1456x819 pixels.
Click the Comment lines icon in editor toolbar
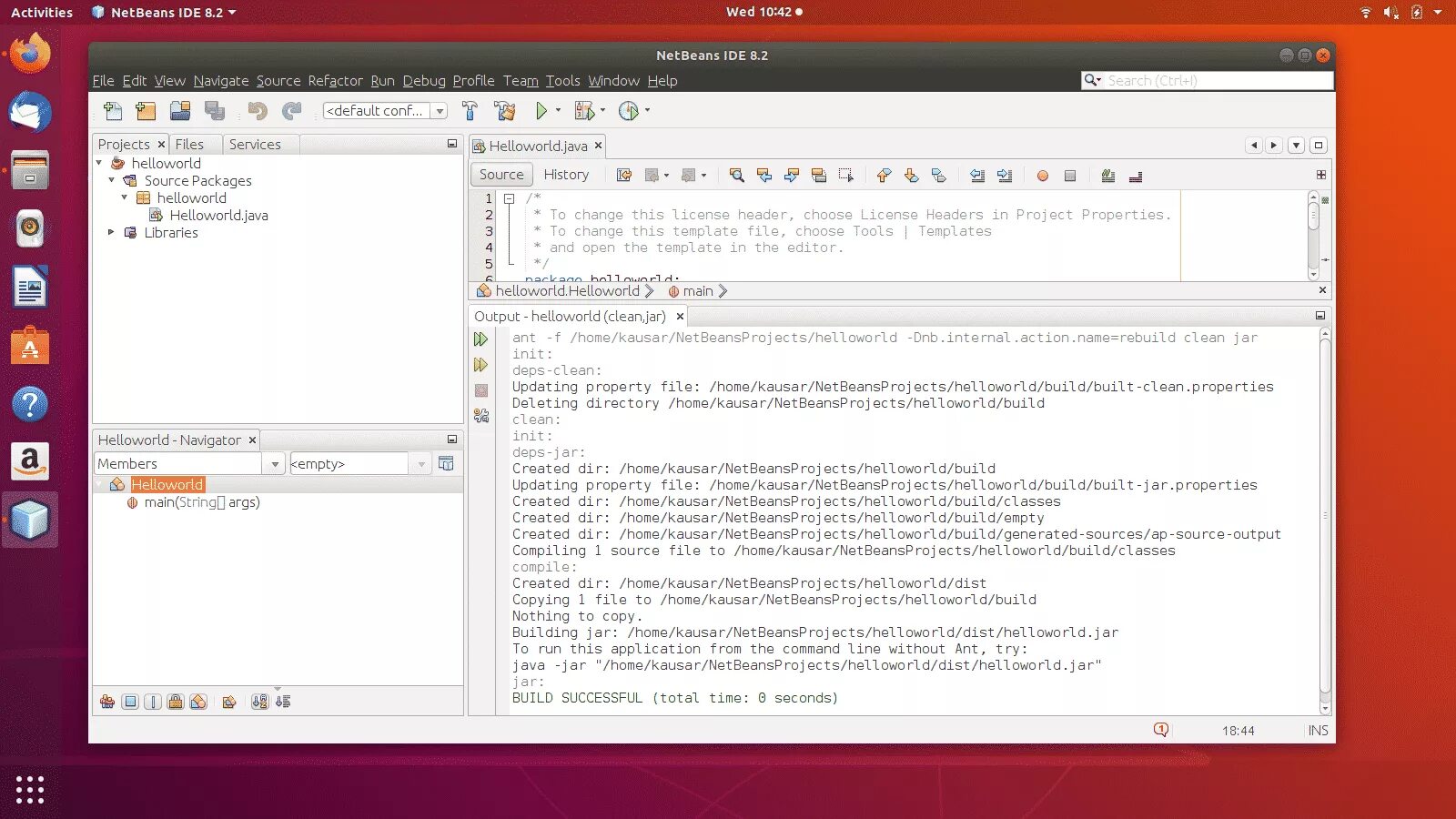1108,176
